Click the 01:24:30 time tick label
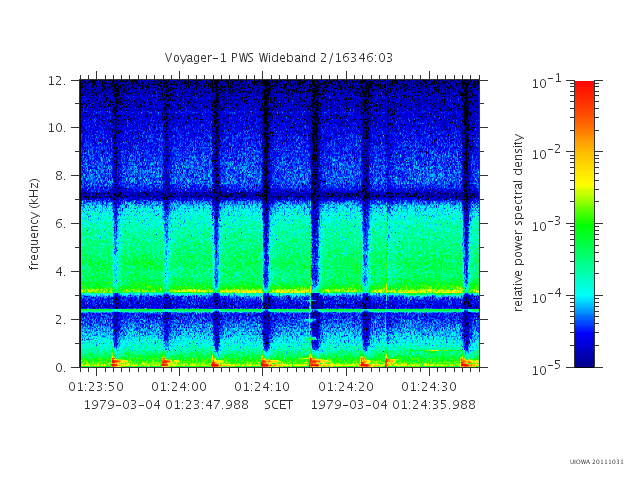The image size is (640, 480). click(429, 387)
